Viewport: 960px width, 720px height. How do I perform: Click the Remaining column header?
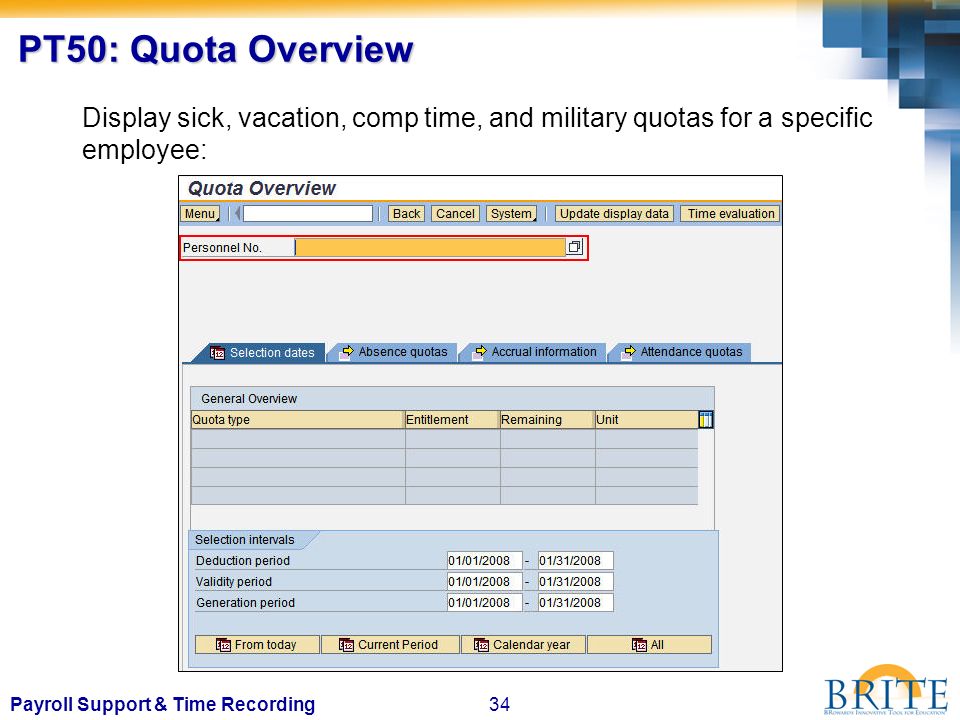547,419
